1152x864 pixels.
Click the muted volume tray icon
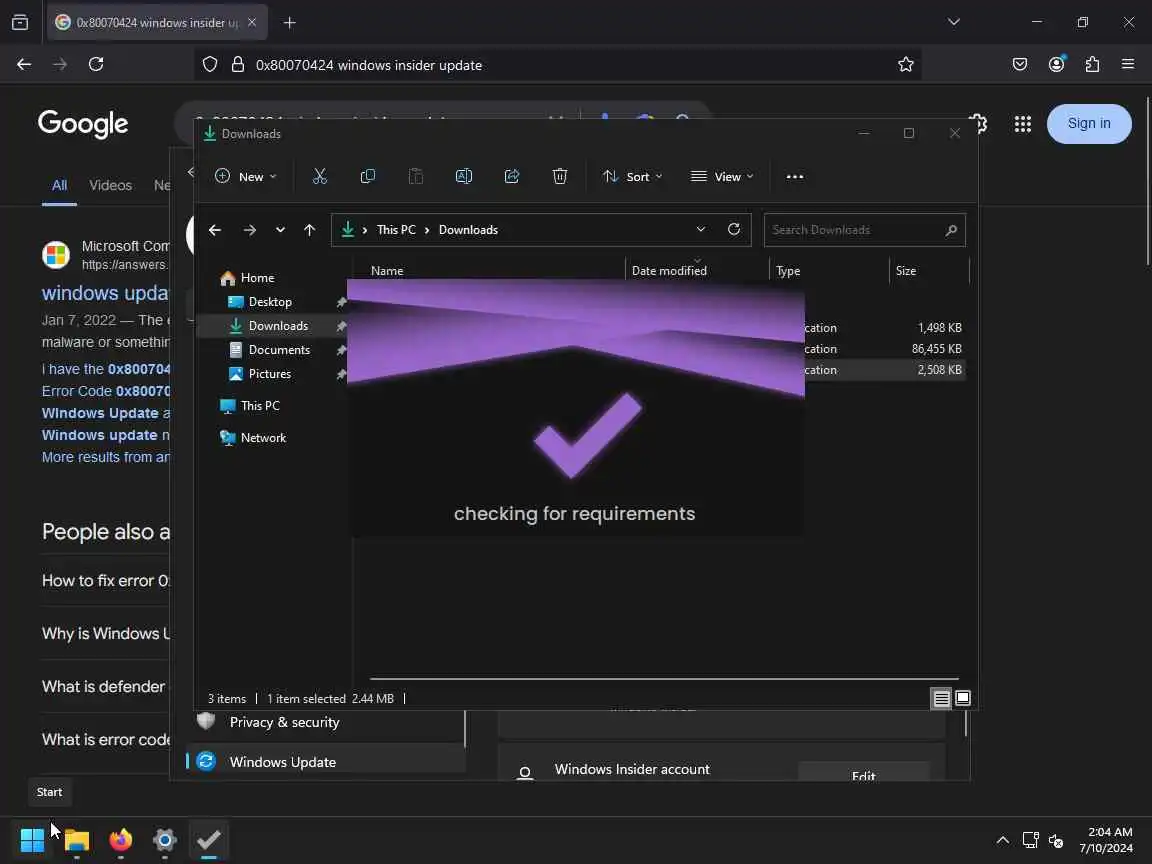click(1056, 840)
